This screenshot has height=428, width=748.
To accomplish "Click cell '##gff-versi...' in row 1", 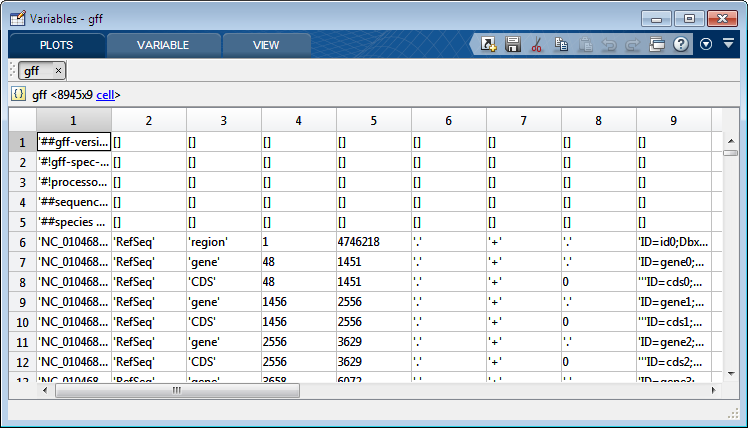I will click(74, 142).
